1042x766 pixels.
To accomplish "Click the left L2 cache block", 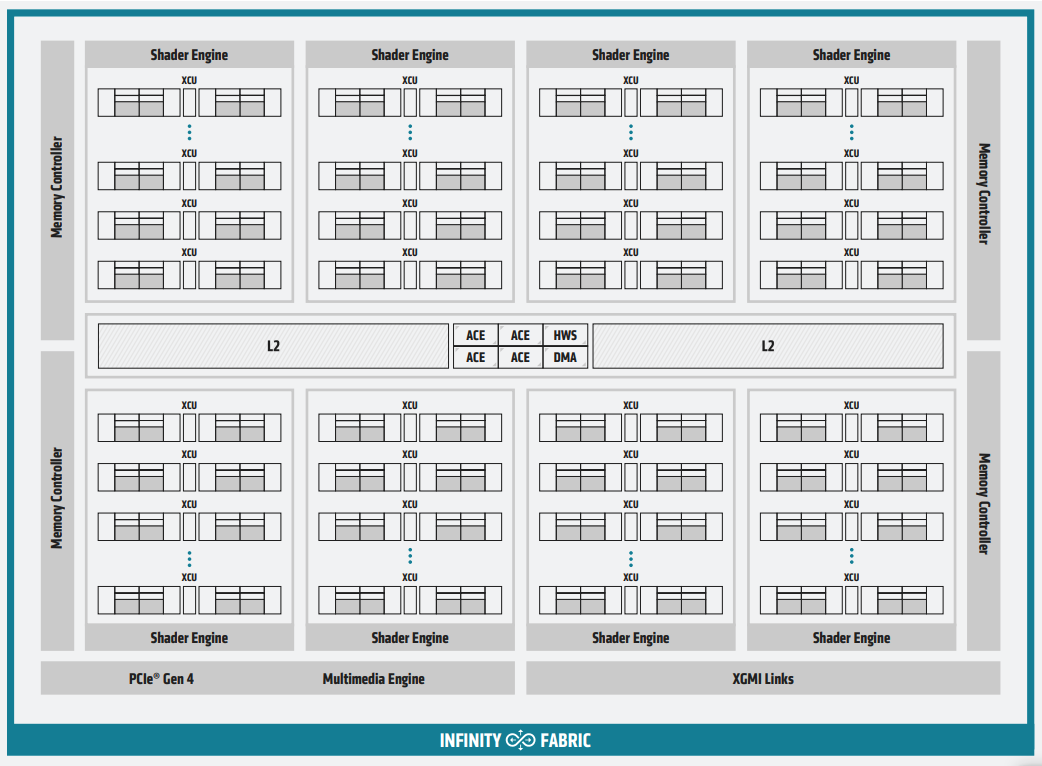I will 273,346.
